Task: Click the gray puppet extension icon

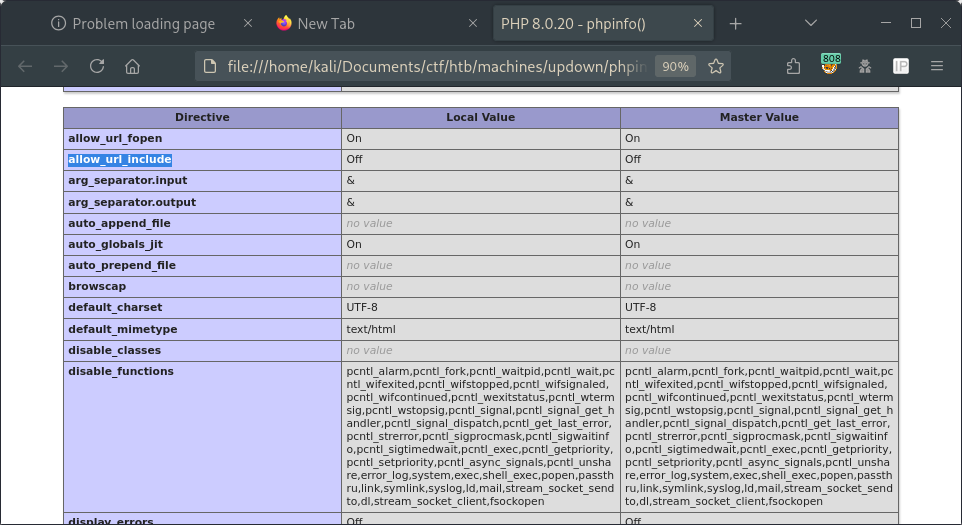Action: [865, 66]
